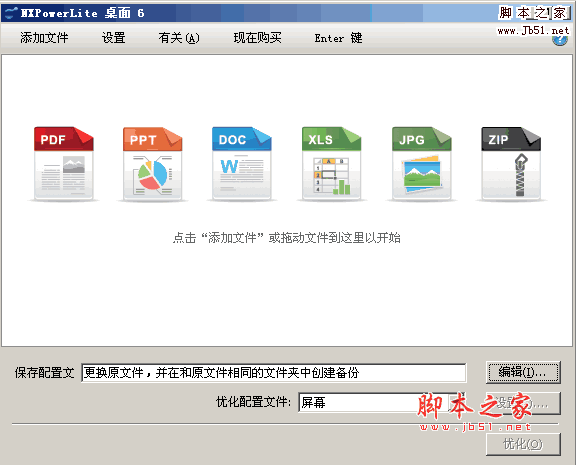Click the 设置 button beside 优化配置文件
This screenshot has height=465, width=576.
point(523,403)
